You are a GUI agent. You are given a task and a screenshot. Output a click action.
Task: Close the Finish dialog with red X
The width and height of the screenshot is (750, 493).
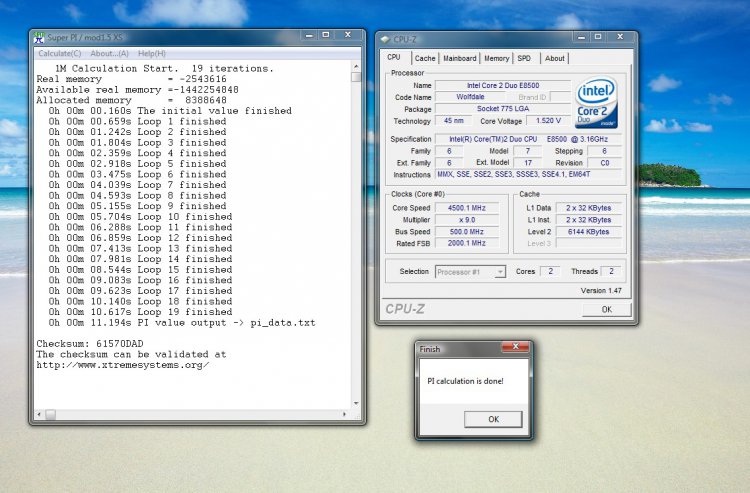(x=515, y=347)
